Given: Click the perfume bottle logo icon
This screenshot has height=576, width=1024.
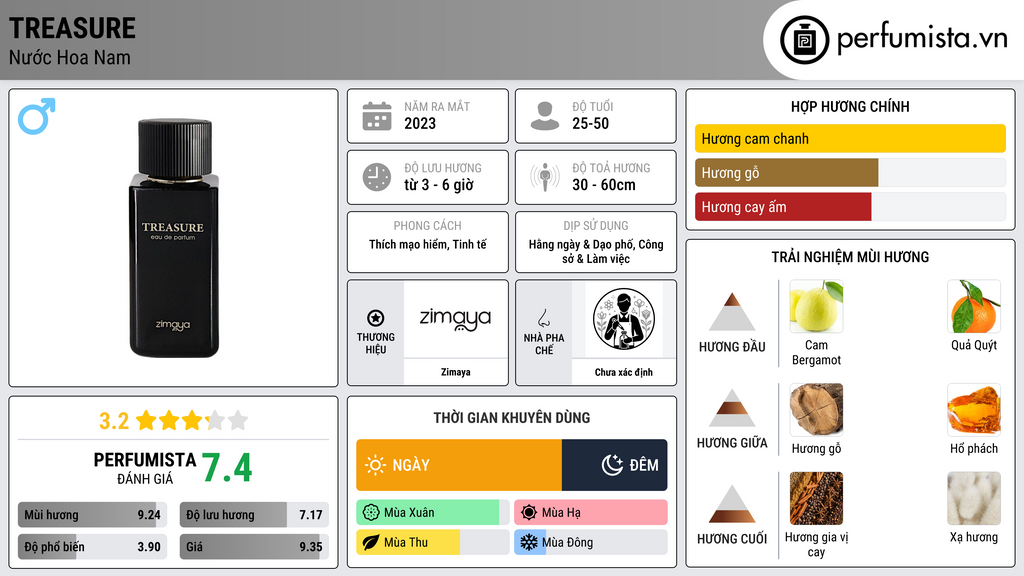Looking at the screenshot, I should point(805,40).
